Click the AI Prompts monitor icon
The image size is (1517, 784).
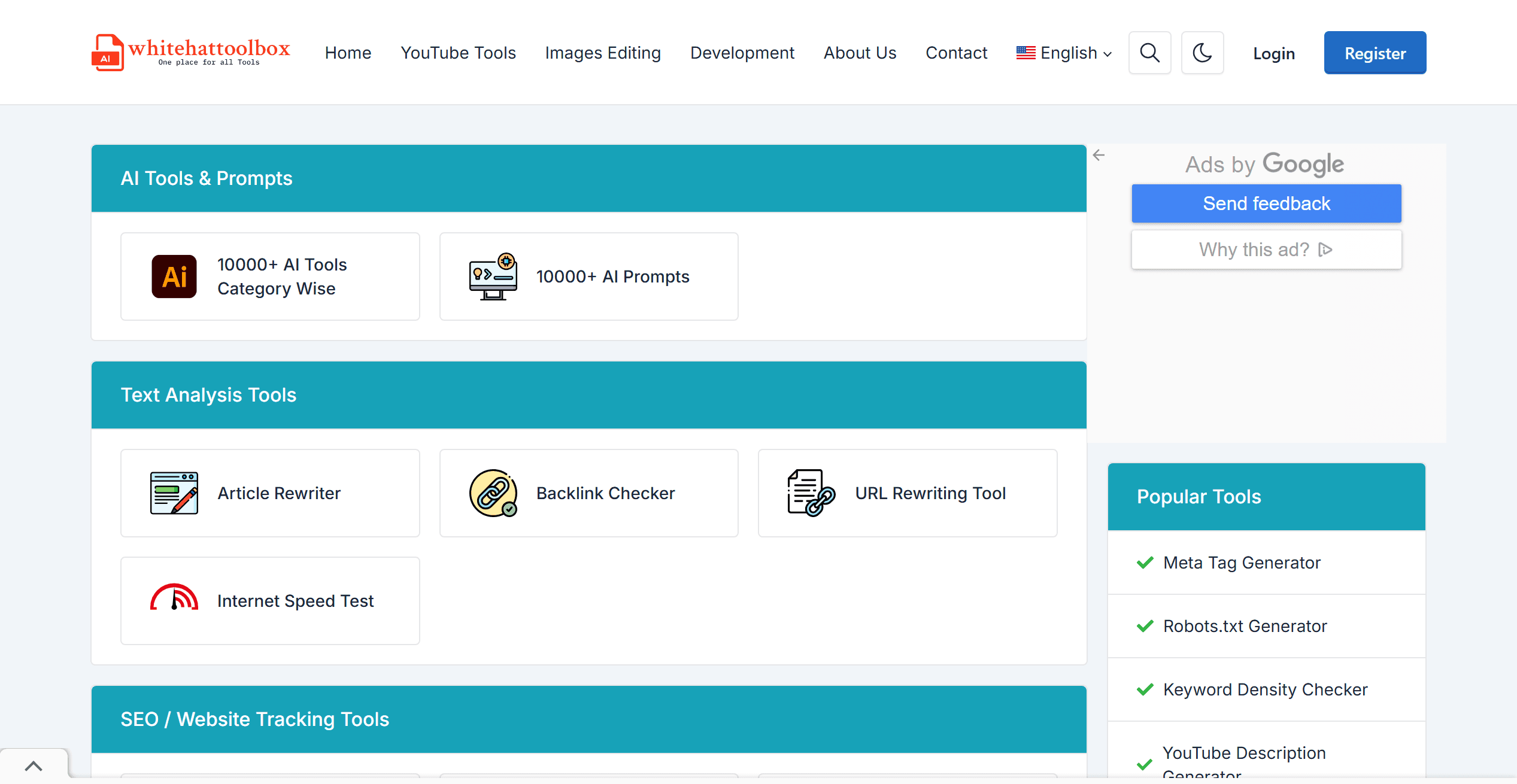click(x=493, y=276)
